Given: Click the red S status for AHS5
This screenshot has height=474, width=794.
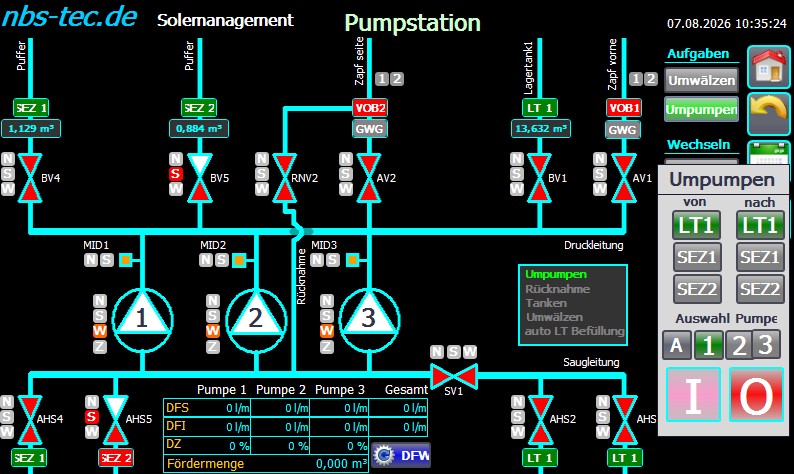Looking at the screenshot, I should click(x=91, y=417).
